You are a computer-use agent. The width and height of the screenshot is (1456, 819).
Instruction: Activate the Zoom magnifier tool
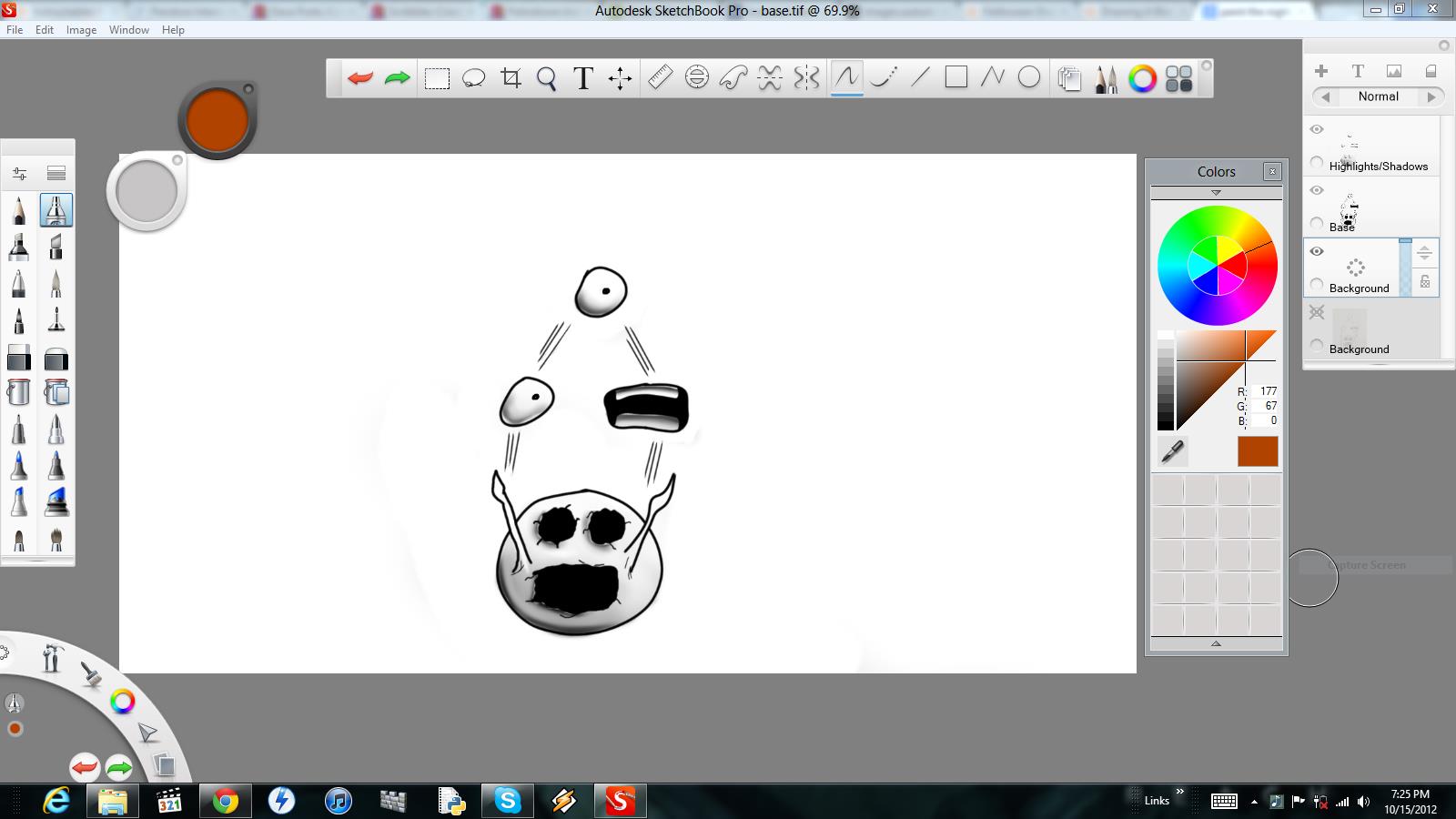pyautogui.click(x=547, y=78)
